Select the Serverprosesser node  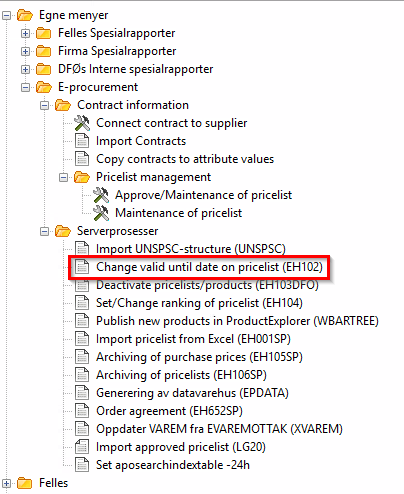(117, 231)
